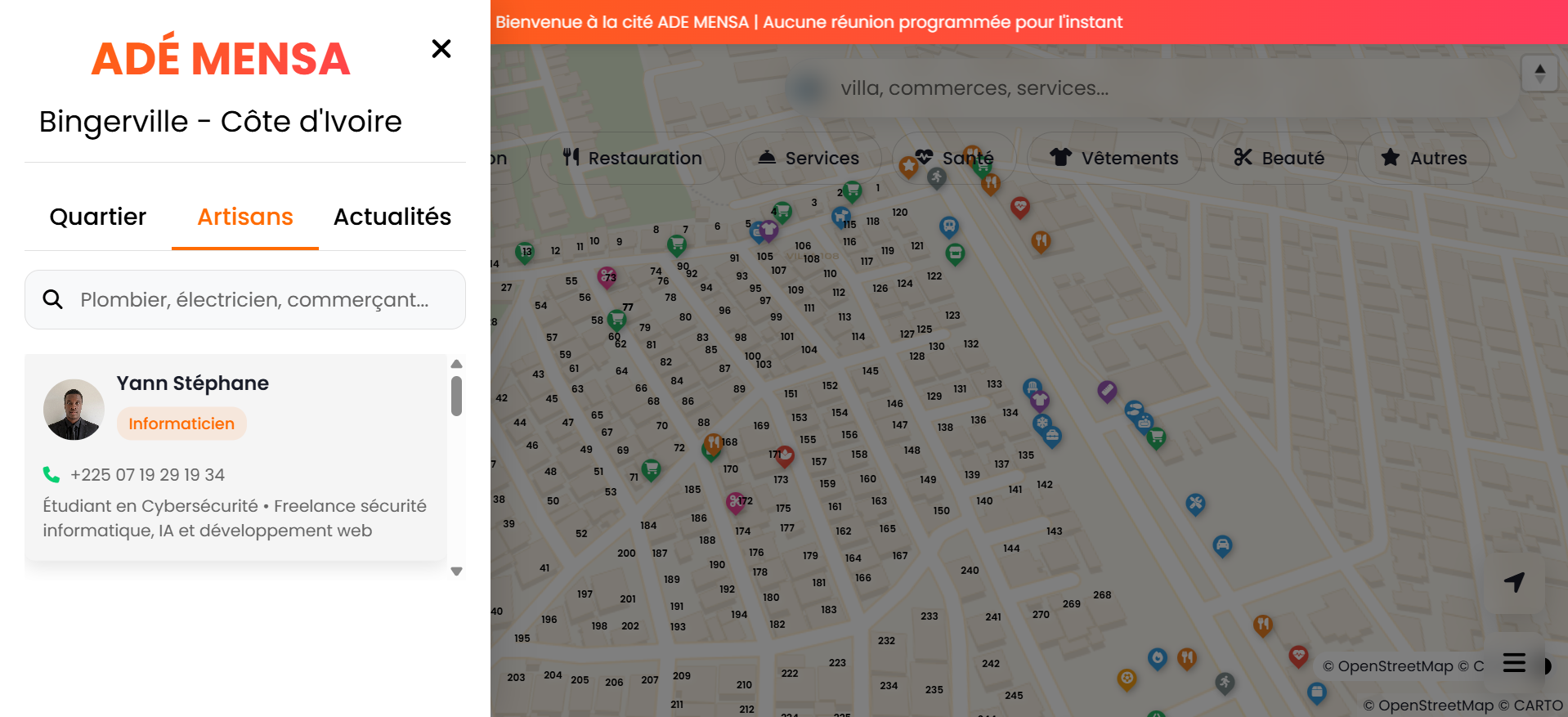
Task: Open the blue wrench tools marker
Action: coord(1195,504)
